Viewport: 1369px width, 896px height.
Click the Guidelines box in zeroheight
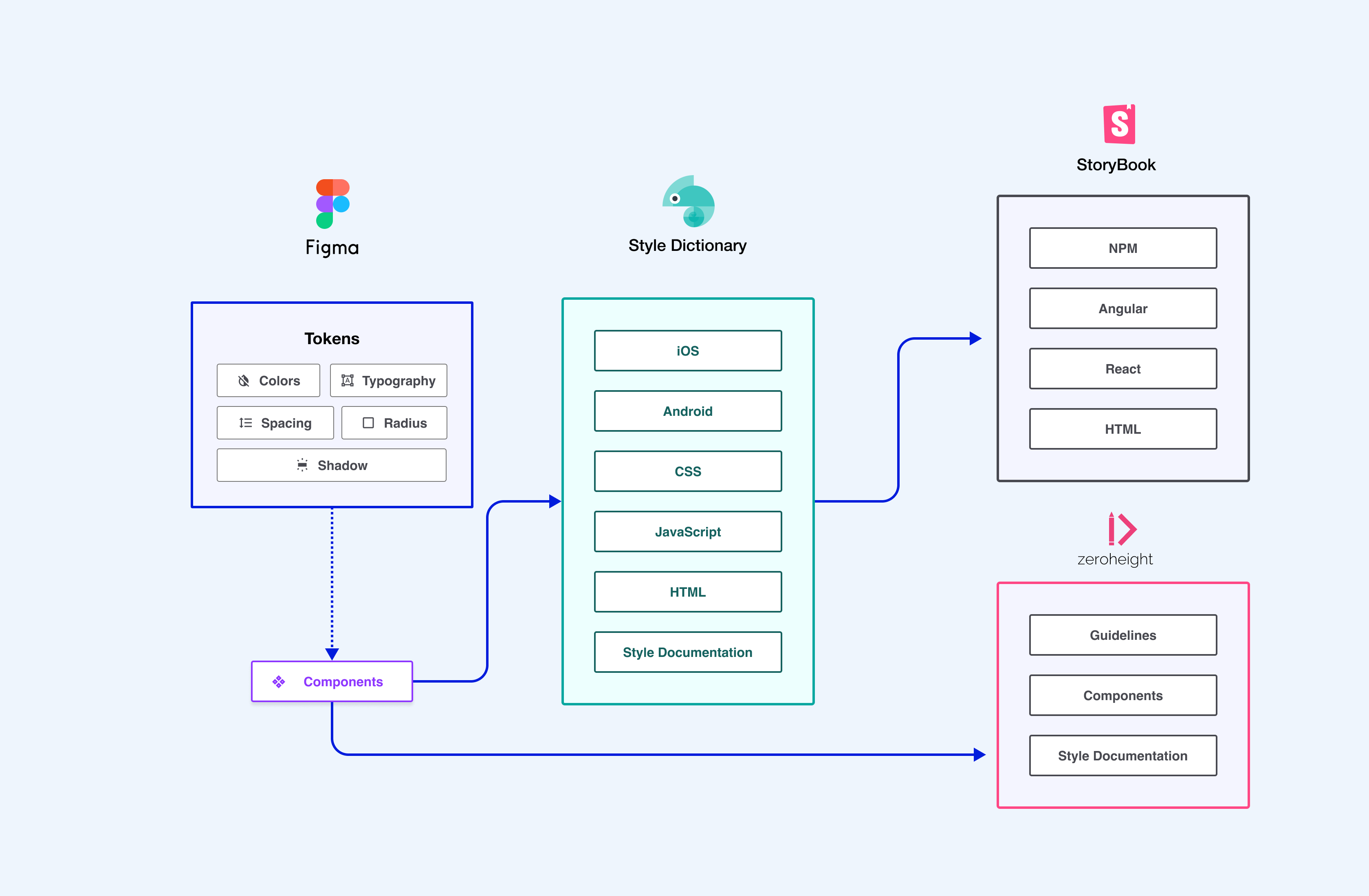coord(1123,635)
